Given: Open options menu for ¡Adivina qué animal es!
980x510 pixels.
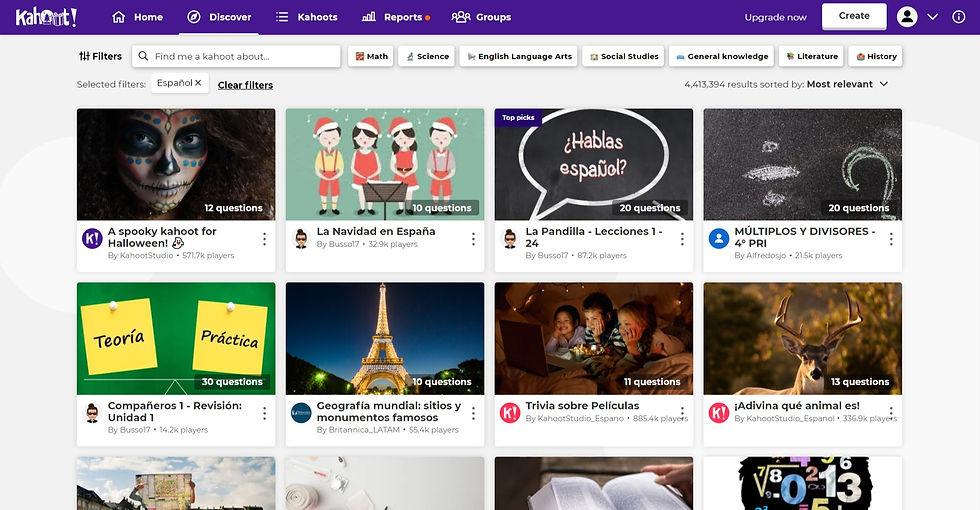Looking at the screenshot, I should click(x=891, y=413).
